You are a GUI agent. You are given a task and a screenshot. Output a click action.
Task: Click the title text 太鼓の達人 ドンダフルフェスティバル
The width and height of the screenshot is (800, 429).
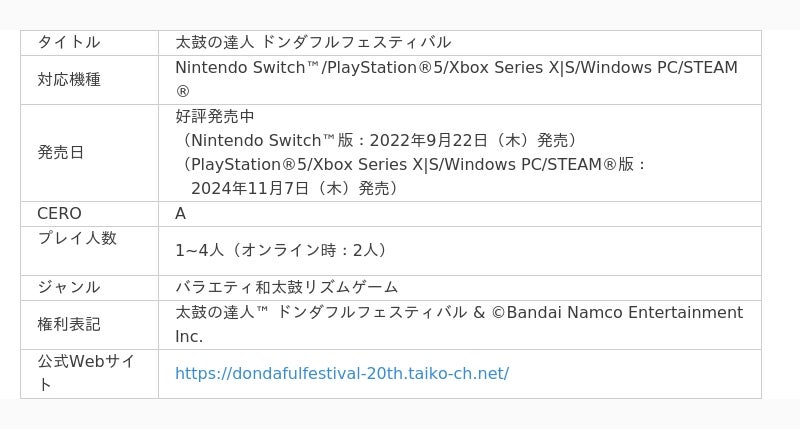(313, 42)
